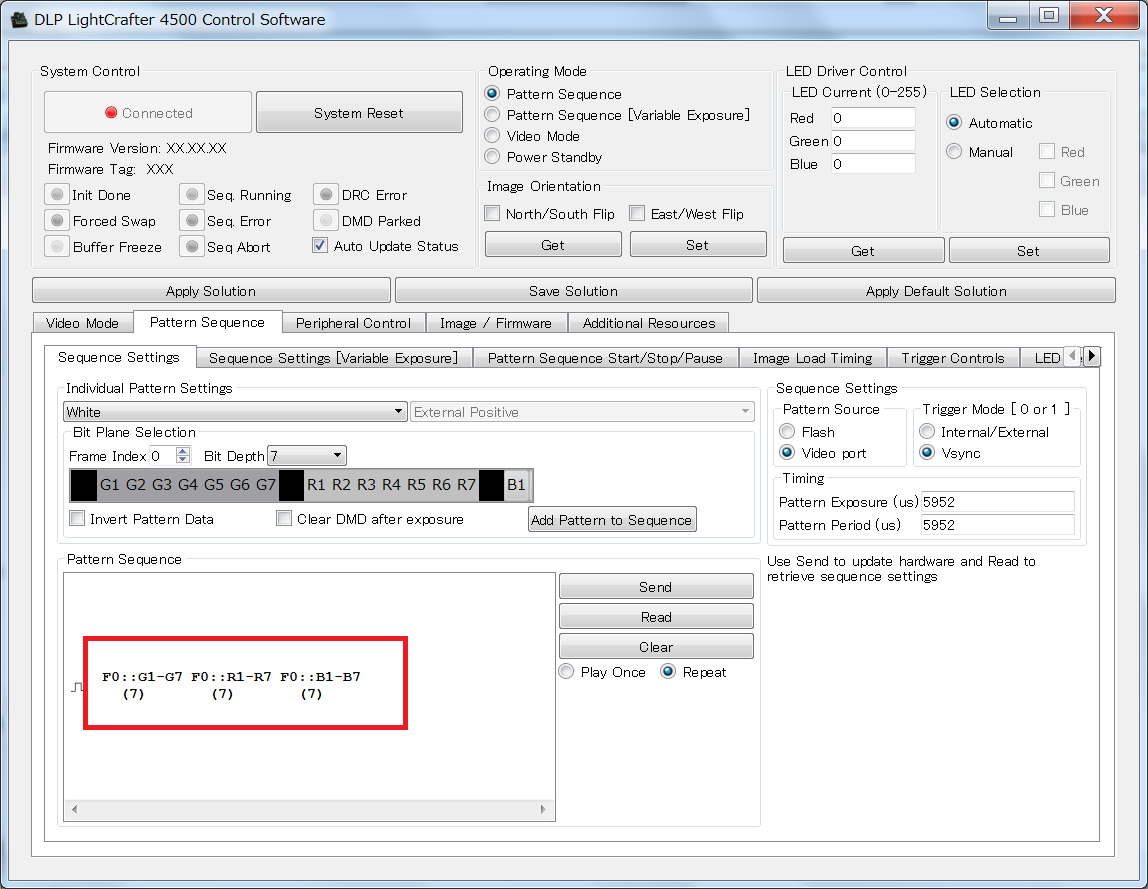Open the Bit Depth dropdown
1148x889 pixels.
click(307, 455)
